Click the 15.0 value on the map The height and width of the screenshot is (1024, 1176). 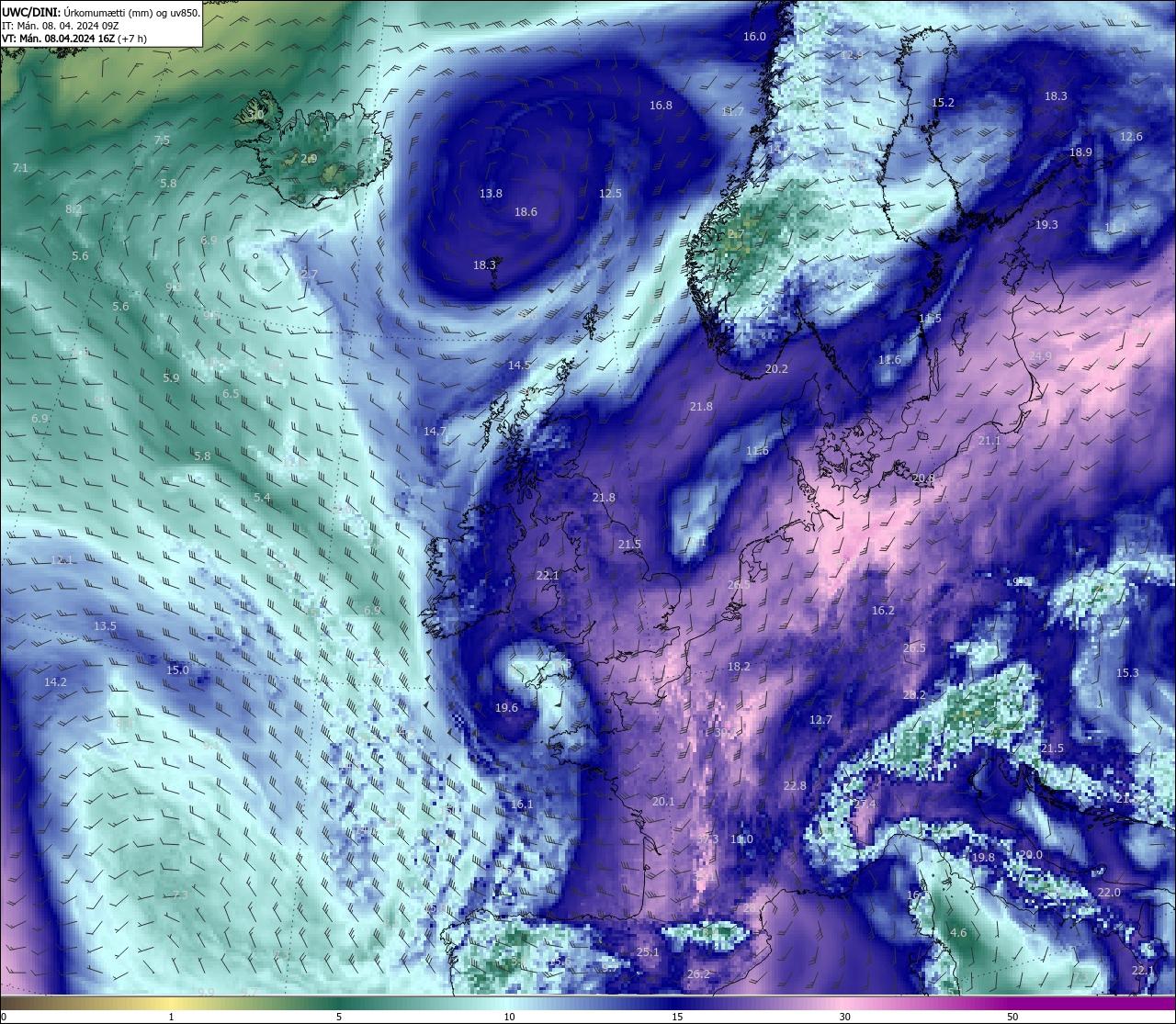177,670
